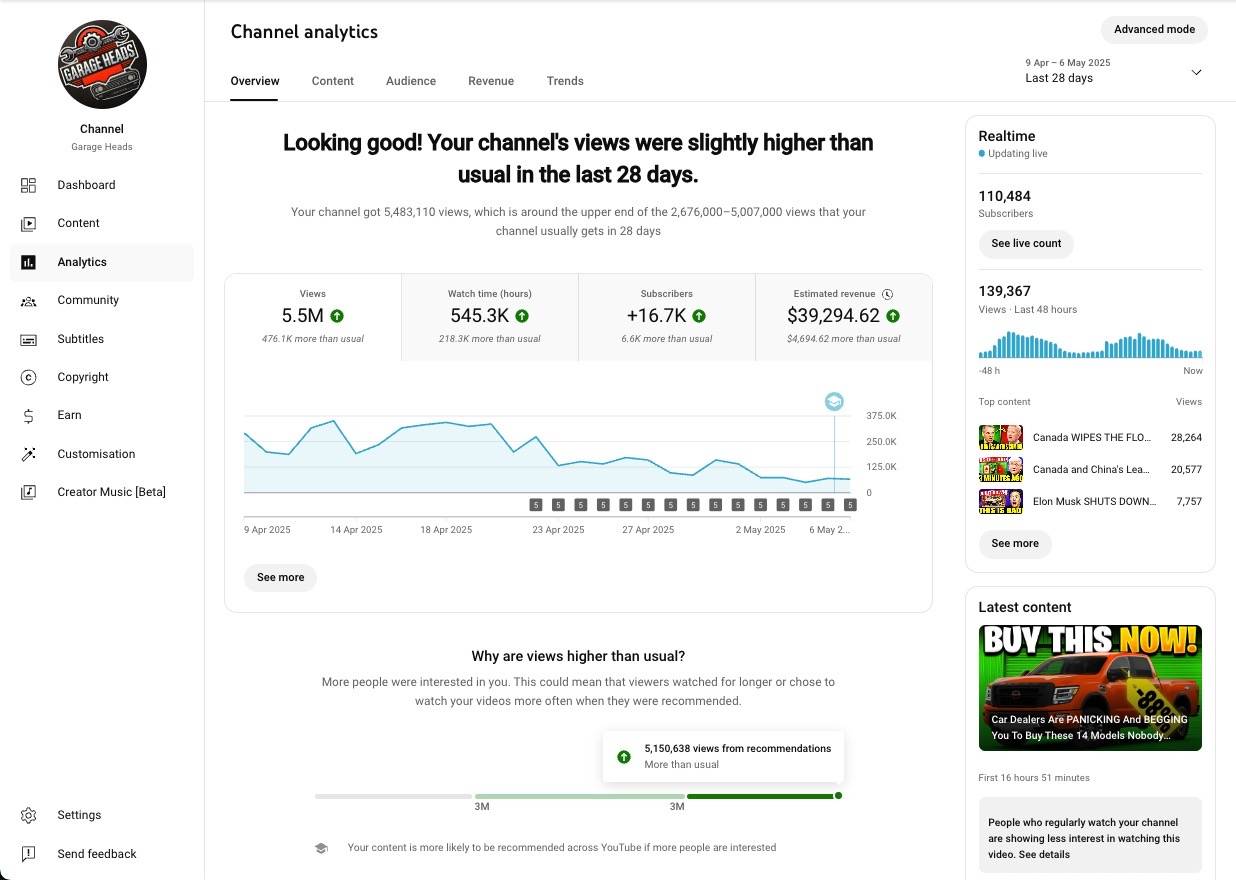Open Dashboard menu label in sidebar
This screenshot has height=880, width=1236.
coord(86,185)
